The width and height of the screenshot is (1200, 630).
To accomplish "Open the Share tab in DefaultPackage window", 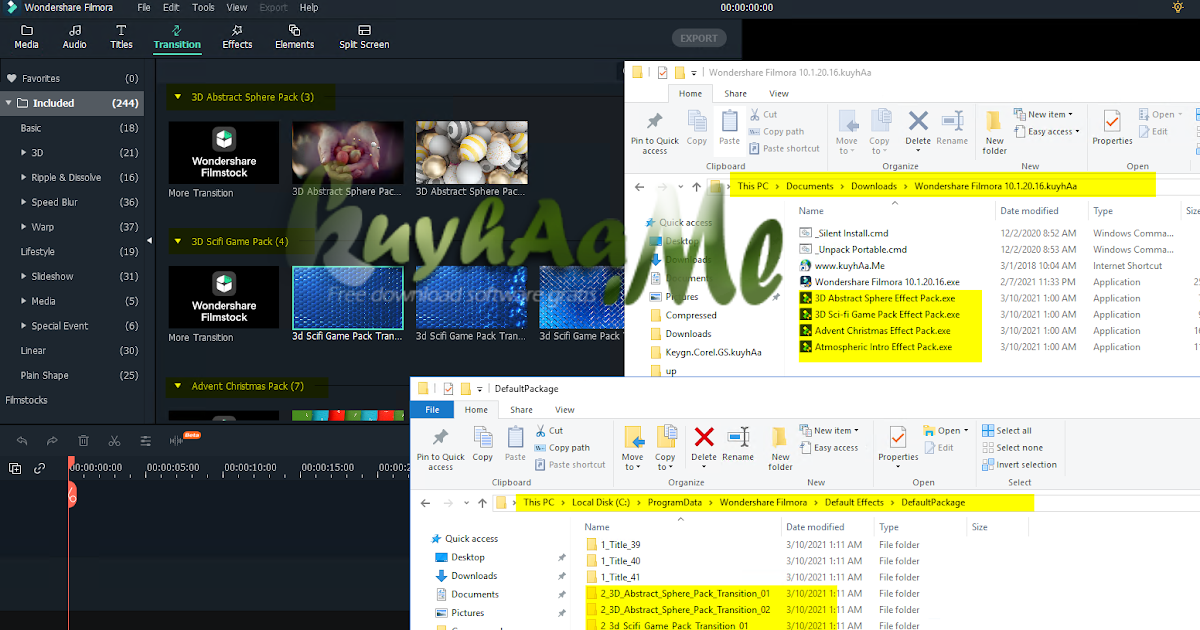I will [x=521, y=409].
